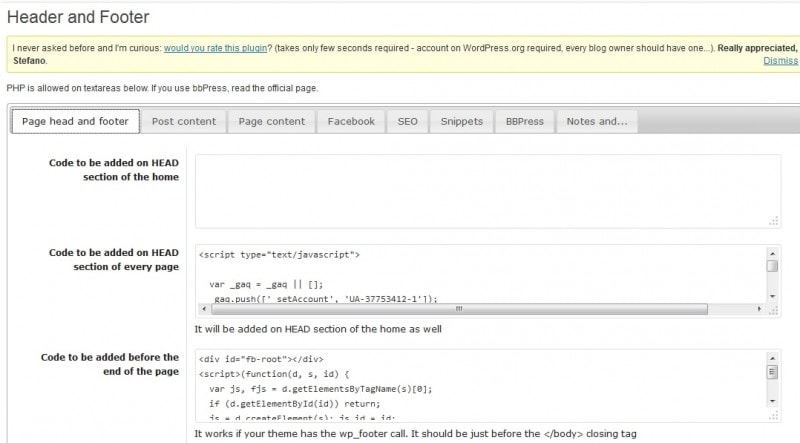Click right arrow on HEAD textarea horizontal scrollbar
The width and height of the screenshot is (800, 443).
pos(759,309)
